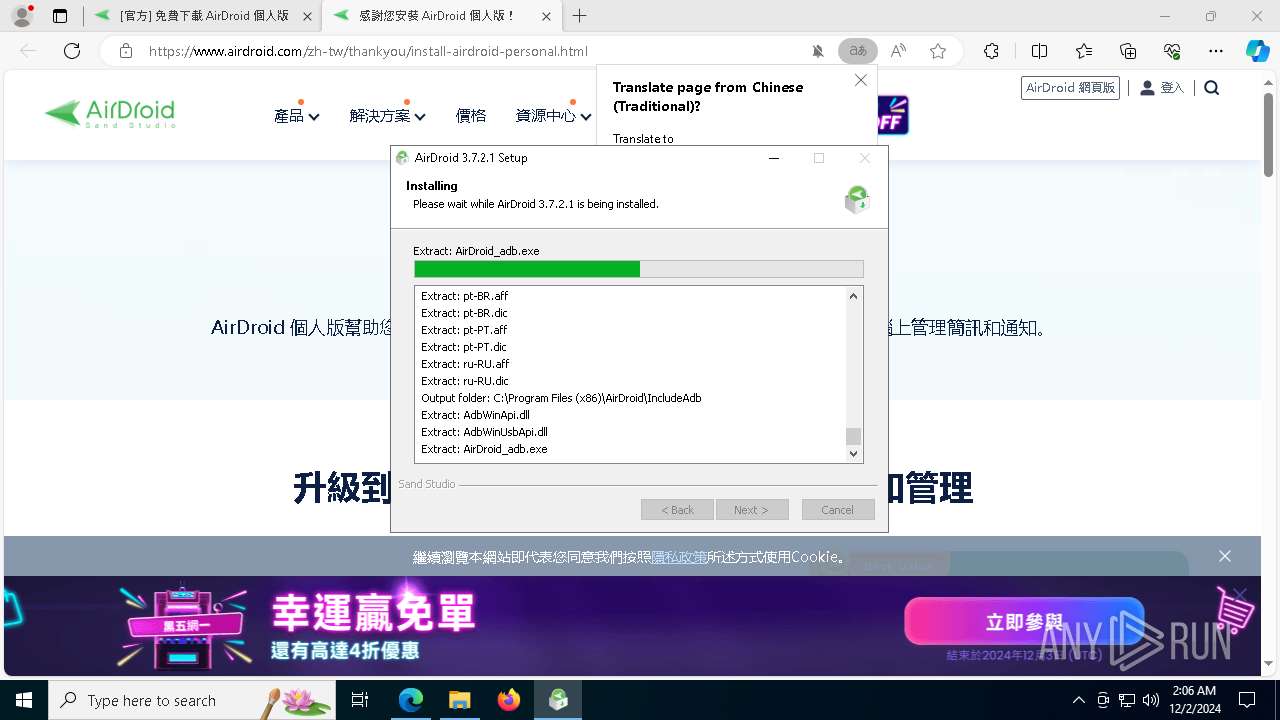Click the install log scroll up arrow

(x=853, y=296)
